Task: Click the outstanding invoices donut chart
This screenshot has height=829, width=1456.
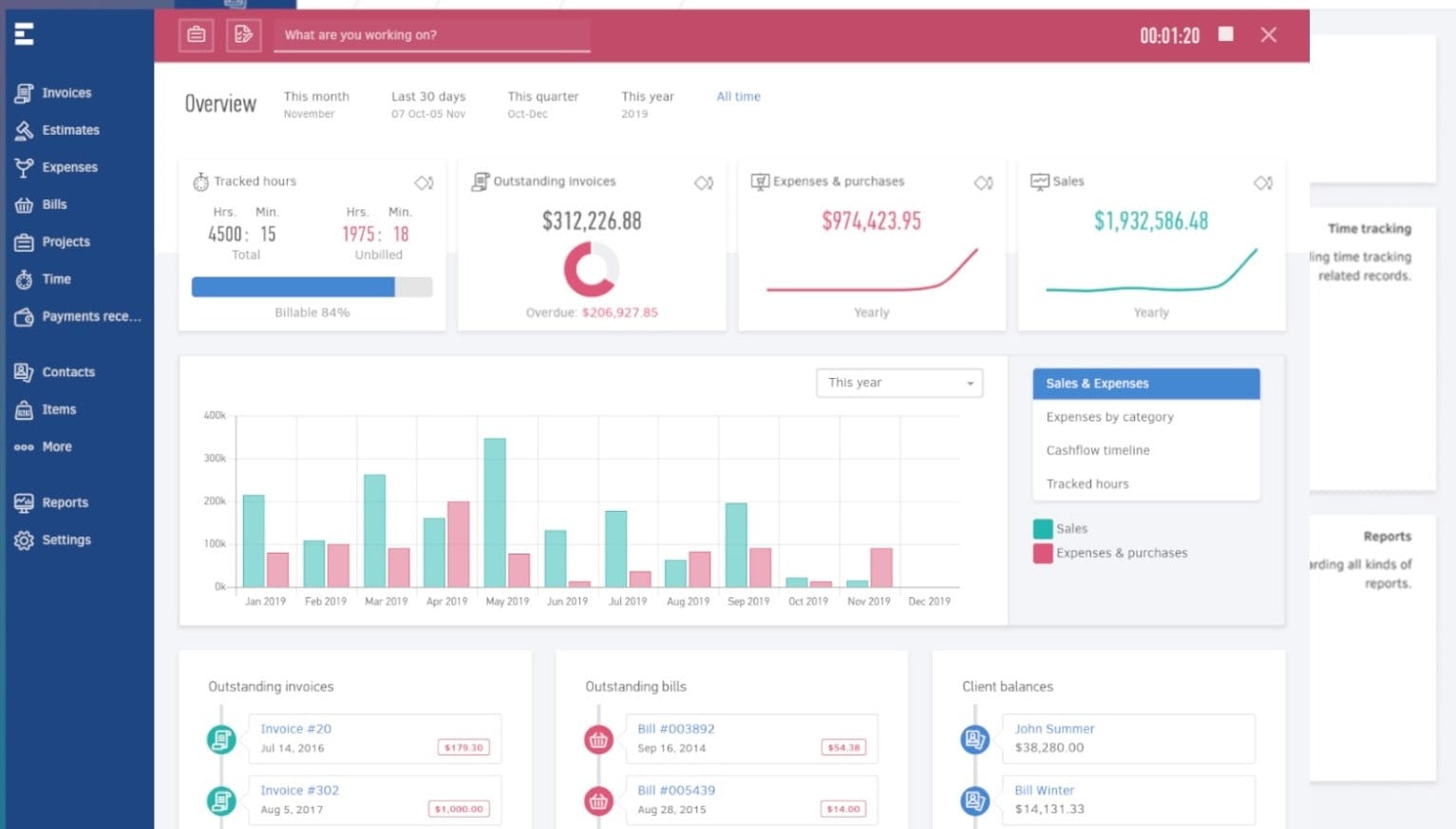Action: 591,270
